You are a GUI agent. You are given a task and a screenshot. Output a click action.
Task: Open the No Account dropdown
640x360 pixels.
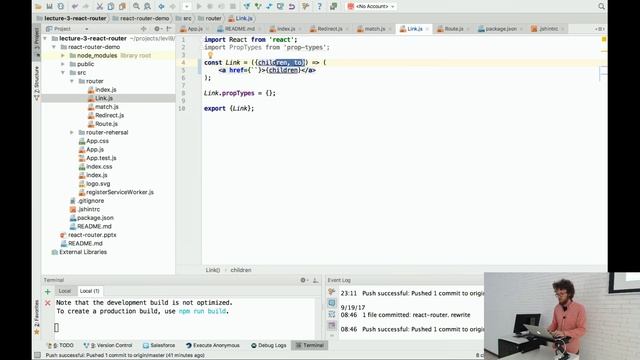[x=371, y=6]
